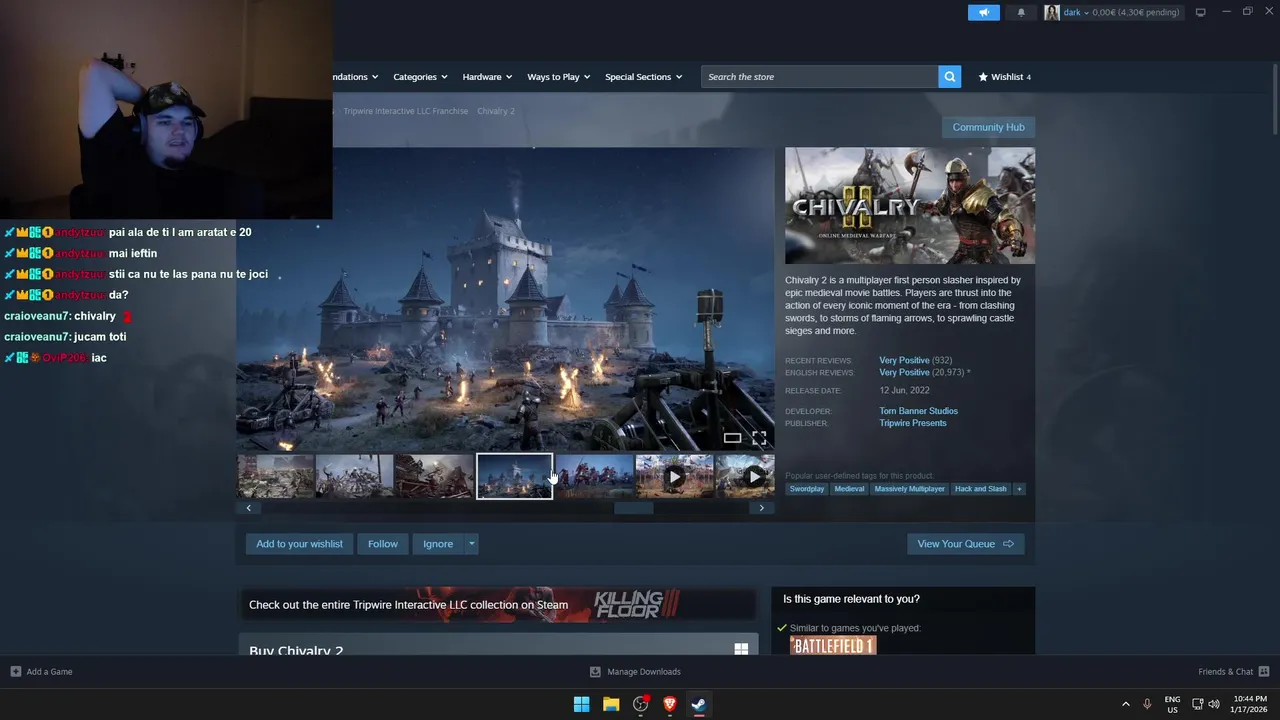
Task: Open the Community Hub
Action: tap(988, 127)
